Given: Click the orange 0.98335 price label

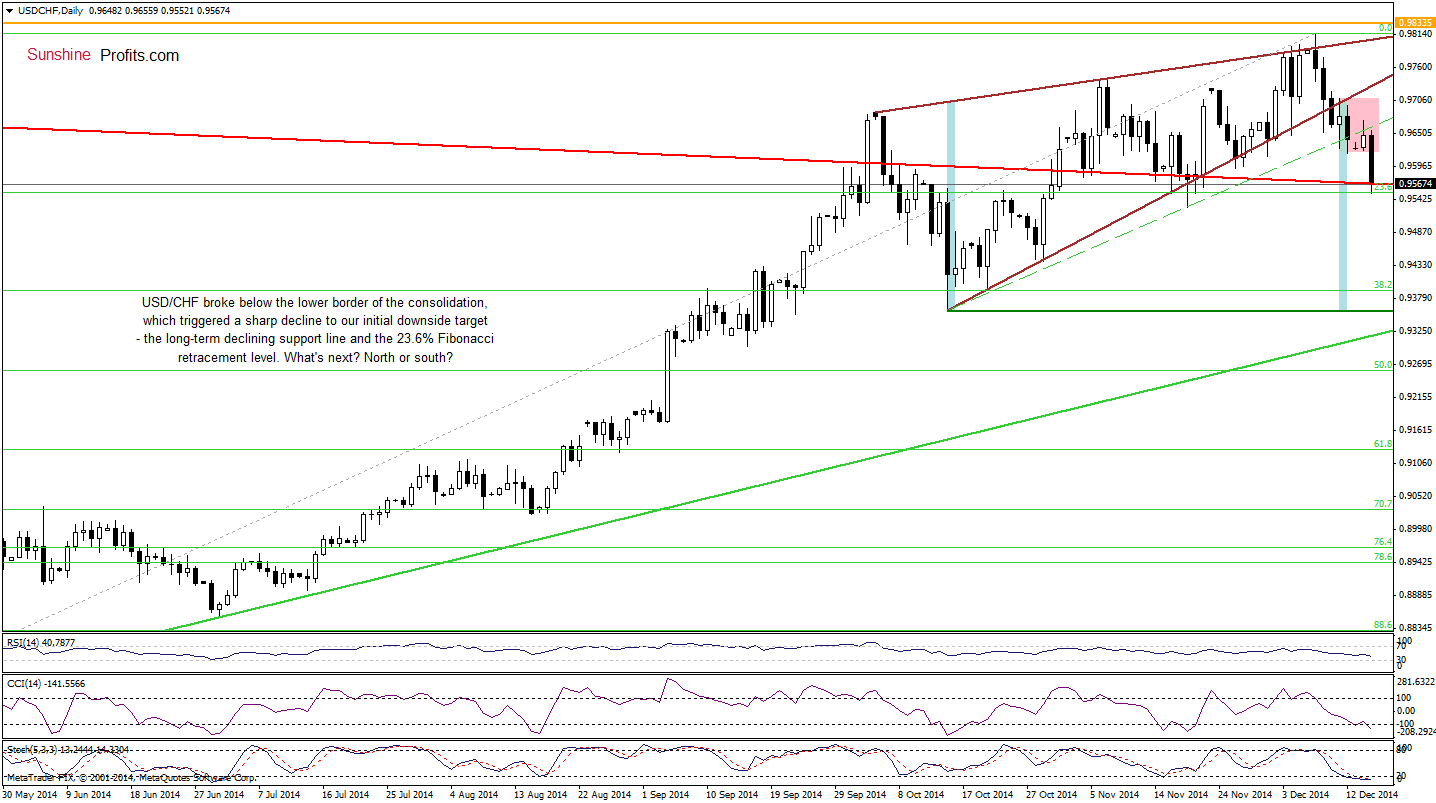Looking at the screenshot, I should coord(1415,22).
